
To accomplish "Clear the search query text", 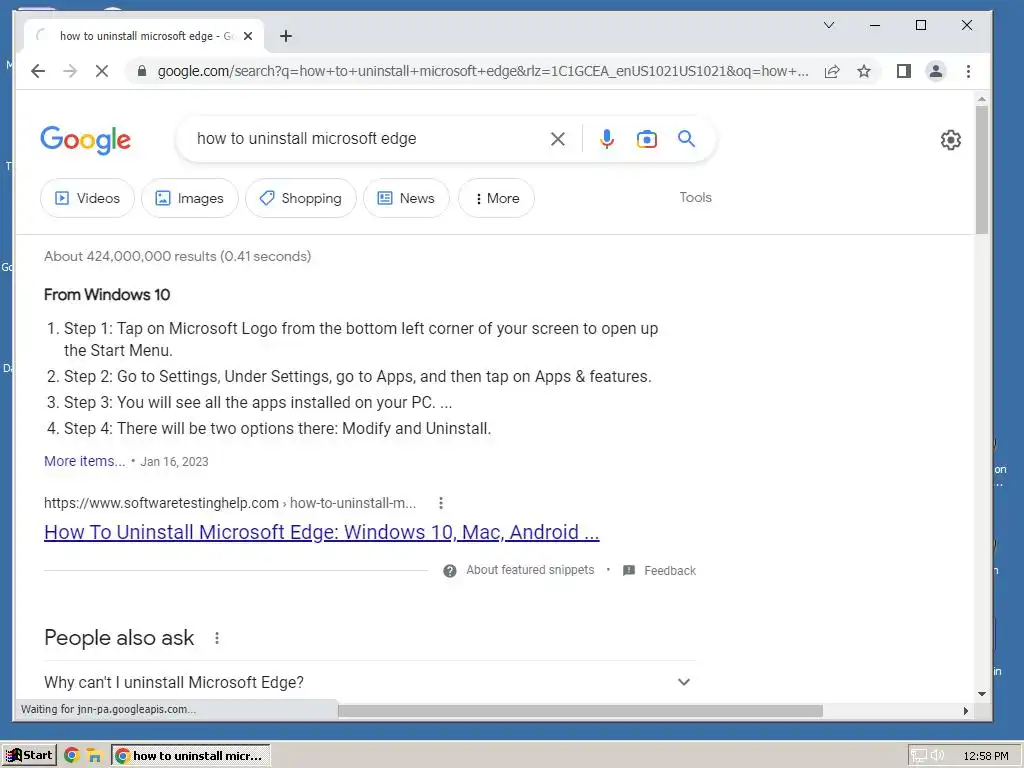I will 558,138.
